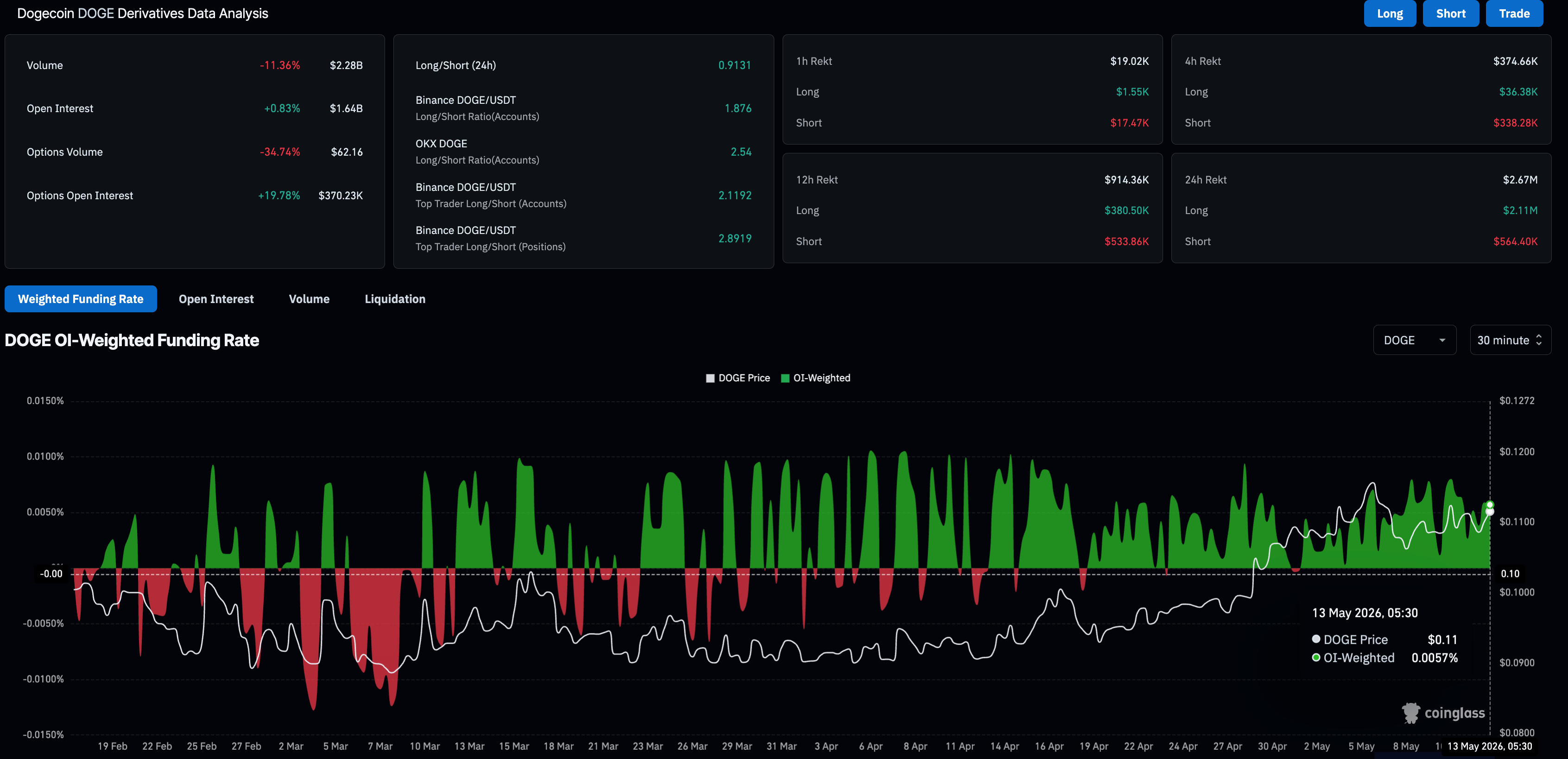Toggle the DOGE Price legend square
The width and height of the screenshot is (1568, 759).
coord(710,378)
